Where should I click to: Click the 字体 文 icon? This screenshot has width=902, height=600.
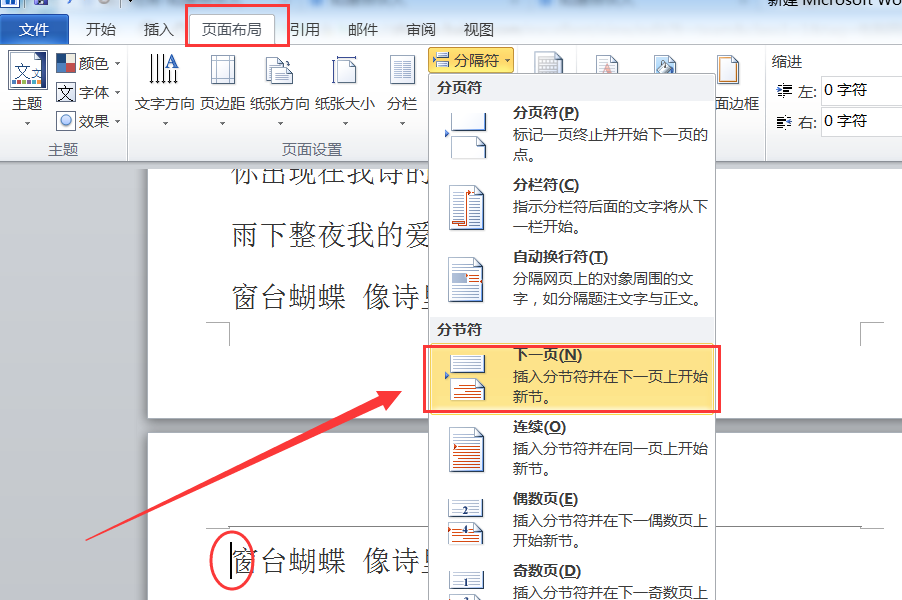(x=66, y=92)
